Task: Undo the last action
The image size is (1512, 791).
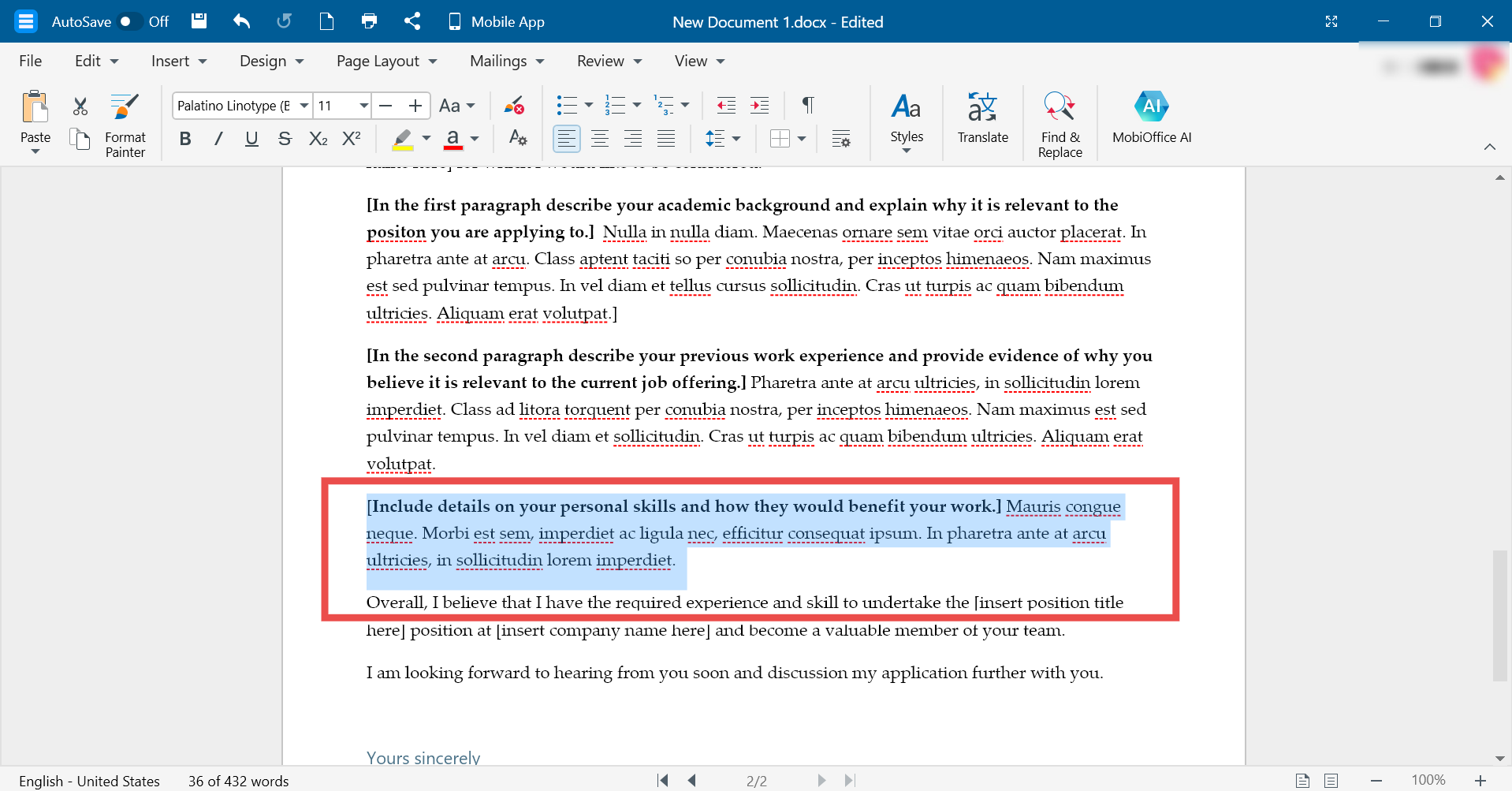Action: click(x=241, y=21)
